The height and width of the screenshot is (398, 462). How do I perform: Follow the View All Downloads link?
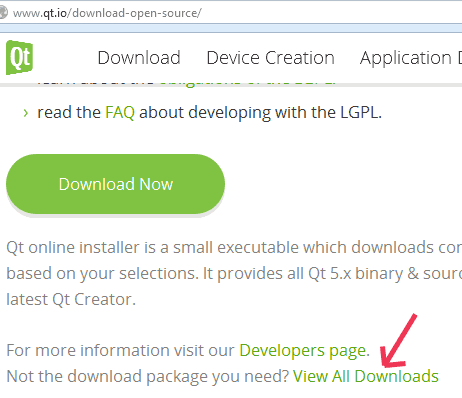click(366, 376)
